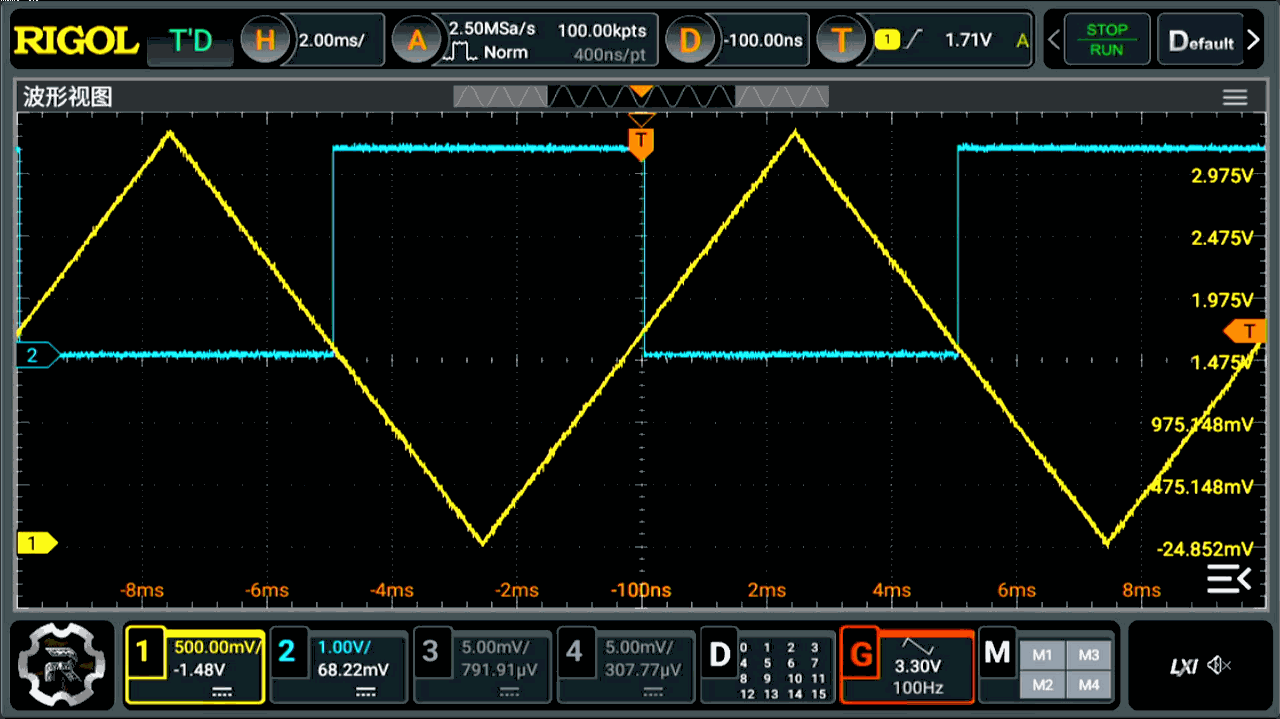Open the trigger menu via the T icon
The image size is (1280, 719).
pyautogui.click(x=841, y=40)
